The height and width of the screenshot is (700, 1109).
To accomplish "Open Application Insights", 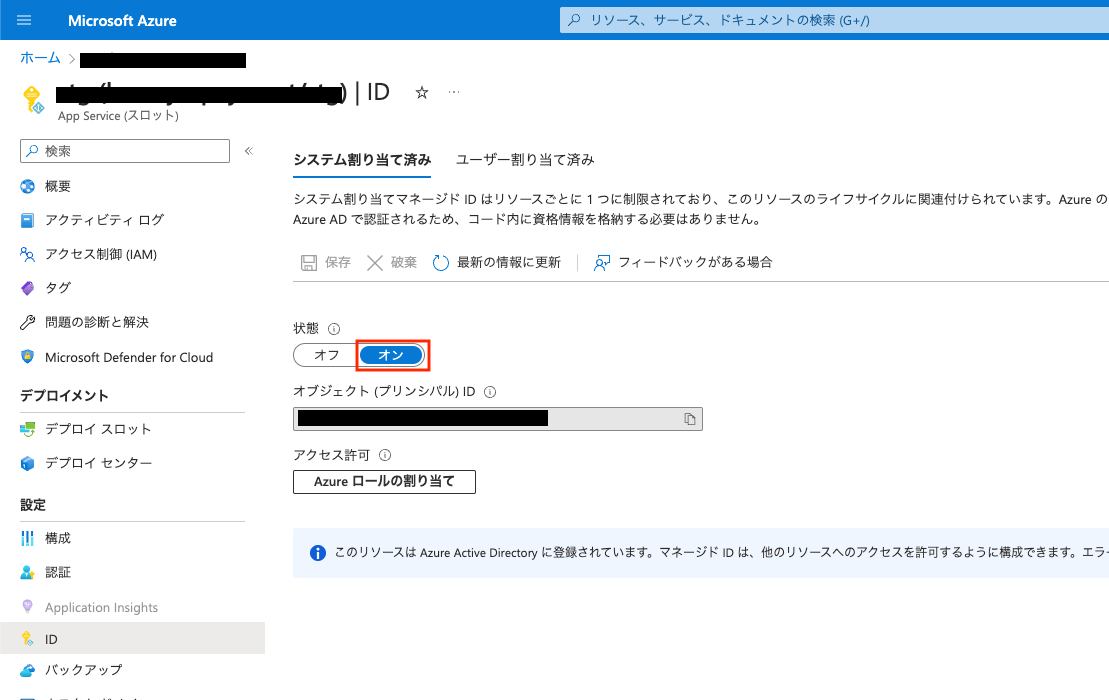I will (101, 607).
